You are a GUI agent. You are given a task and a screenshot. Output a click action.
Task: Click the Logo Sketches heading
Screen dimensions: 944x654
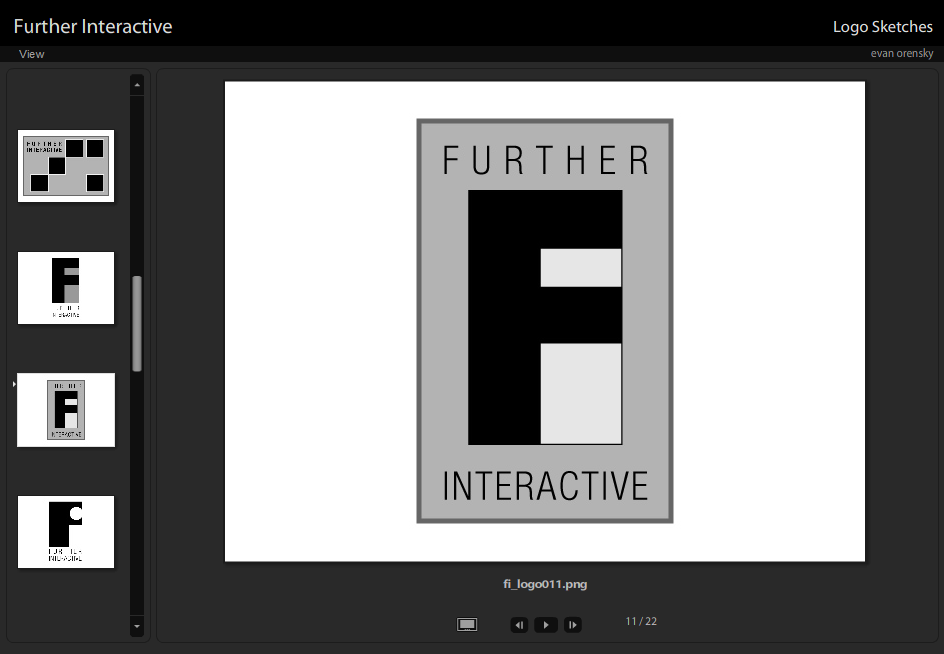point(882,27)
